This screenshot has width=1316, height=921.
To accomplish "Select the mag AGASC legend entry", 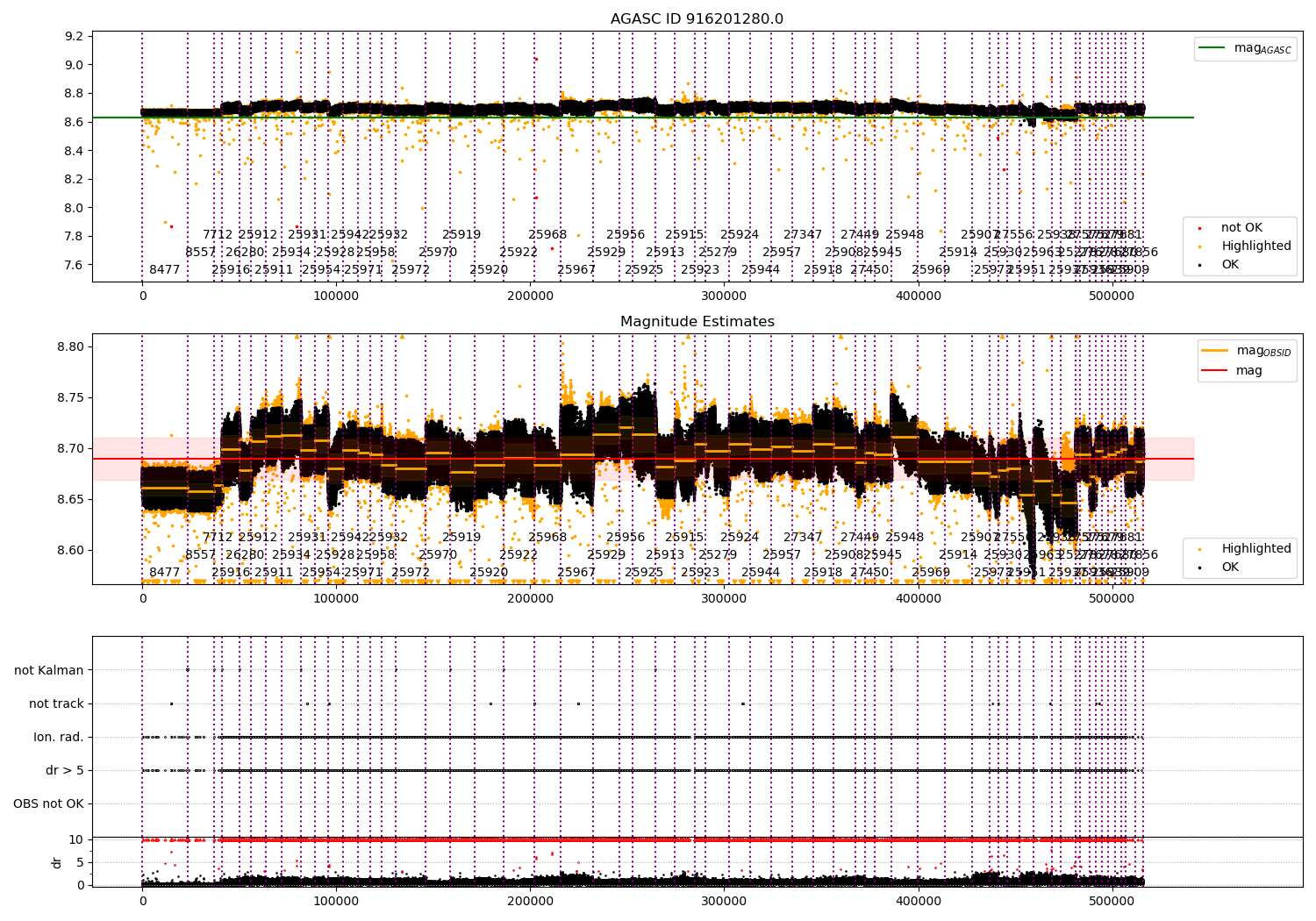I will tap(1246, 48).
